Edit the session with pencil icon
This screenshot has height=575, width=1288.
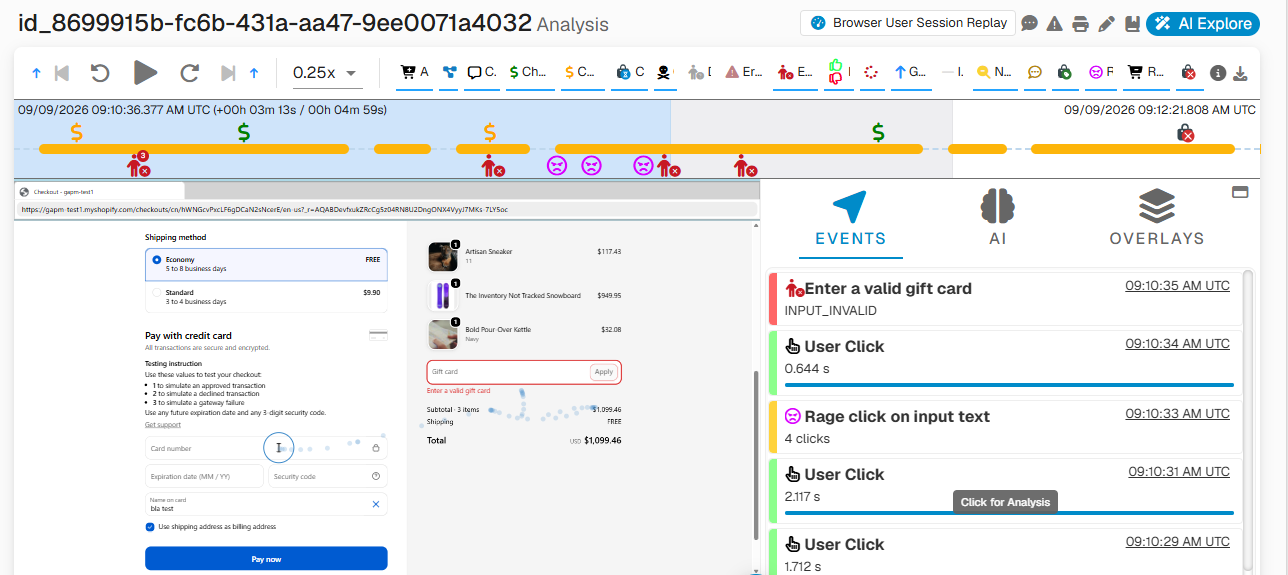click(x=1106, y=24)
